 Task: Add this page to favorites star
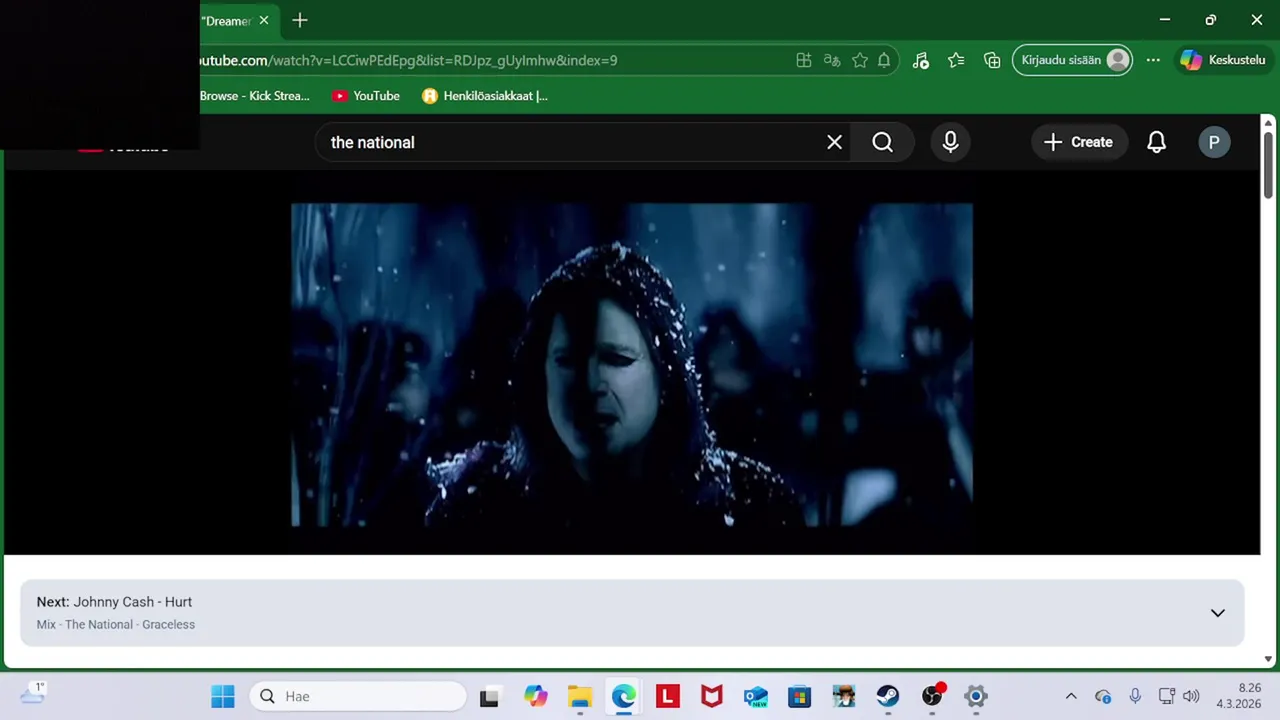[860, 60]
